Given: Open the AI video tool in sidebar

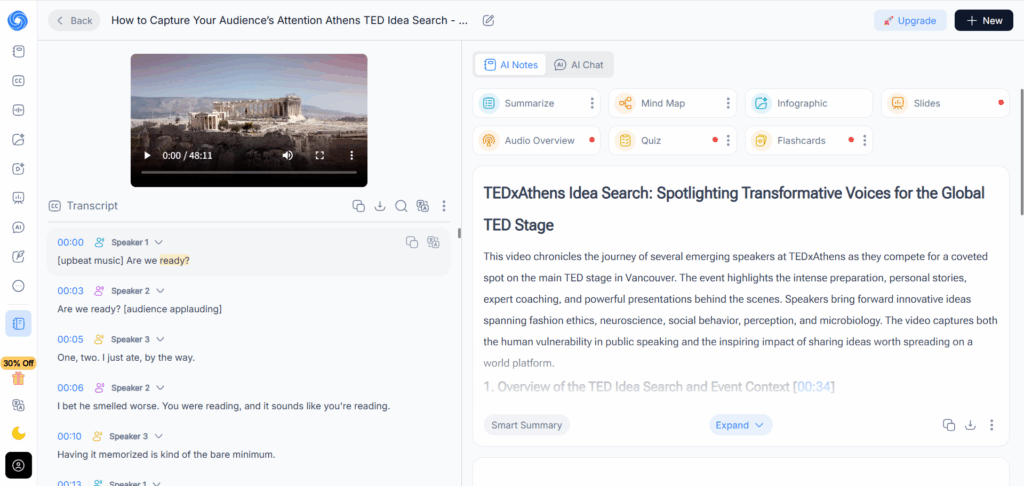Looking at the screenshot, I should click(18, 169).
